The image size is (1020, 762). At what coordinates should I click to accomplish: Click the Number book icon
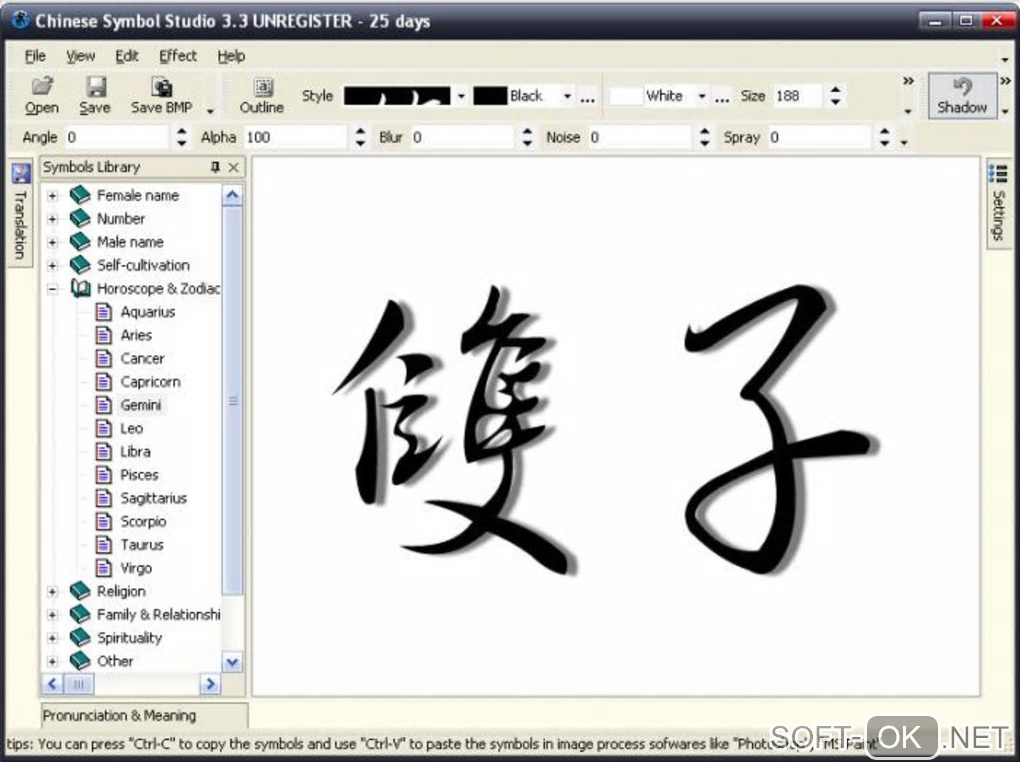[80, 218]
